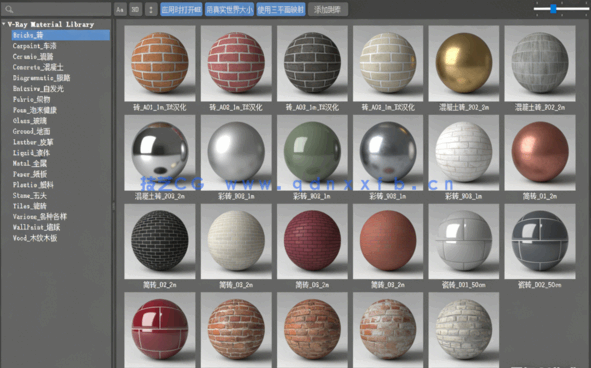Select the Liquid category in the tree
Image resolution: width=591 pixels, height=368 pixels.
[x=31, y=153]
